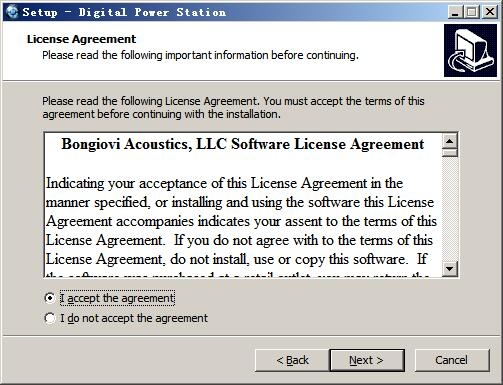Image resolution: width=503 pixels, height=385 pixels.
Task: Select "I accept the agreement" radio button
Action: (50, 298)
